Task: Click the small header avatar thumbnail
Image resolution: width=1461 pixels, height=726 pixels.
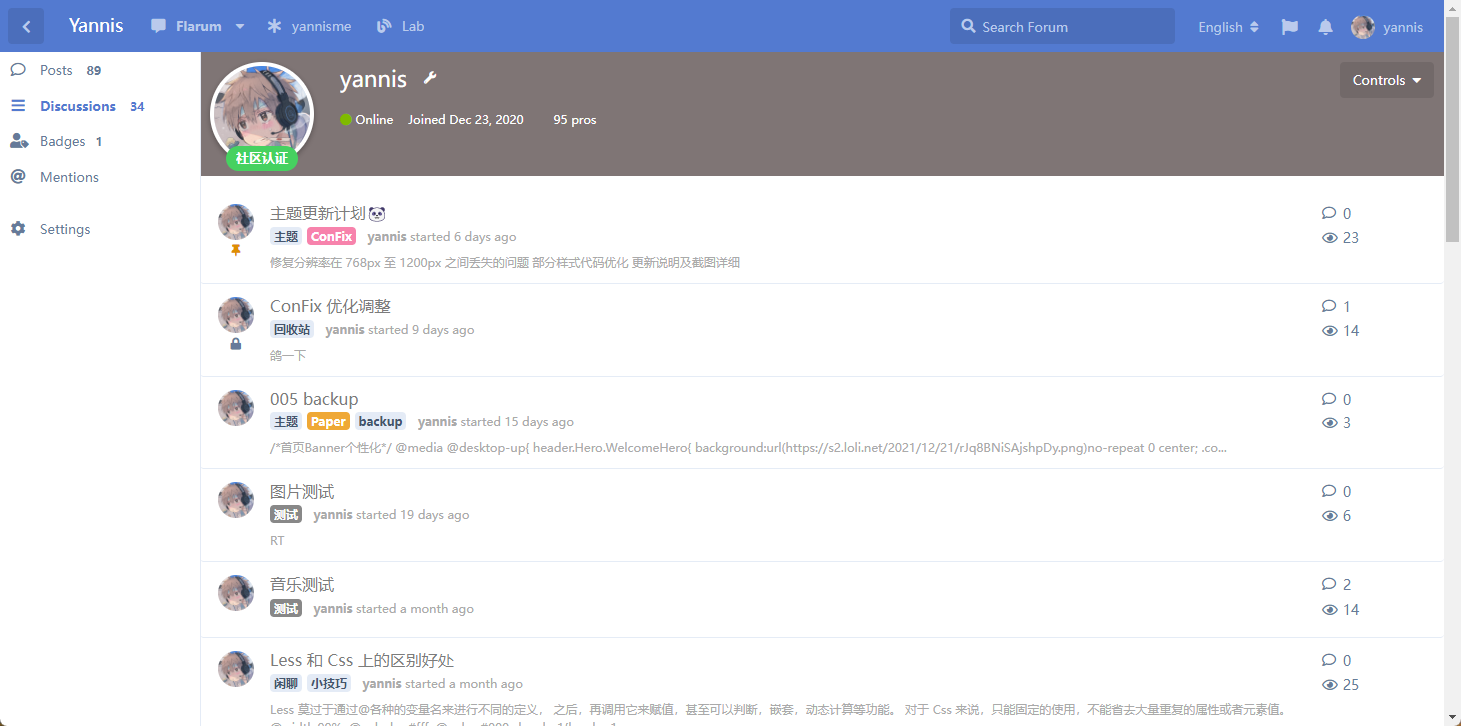Action: click(x=1363, y=27)
